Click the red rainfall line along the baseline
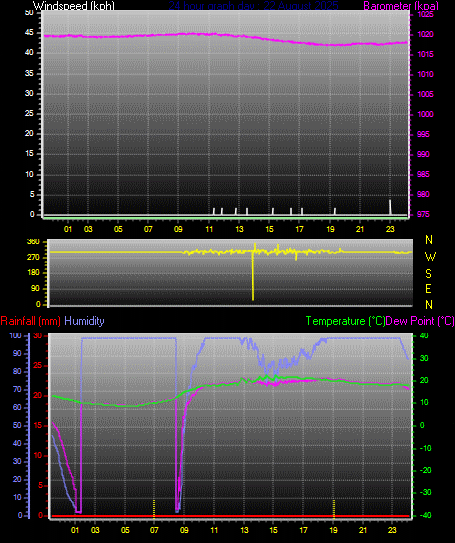Screen dimensions: 455x543 tap(231, 516)
